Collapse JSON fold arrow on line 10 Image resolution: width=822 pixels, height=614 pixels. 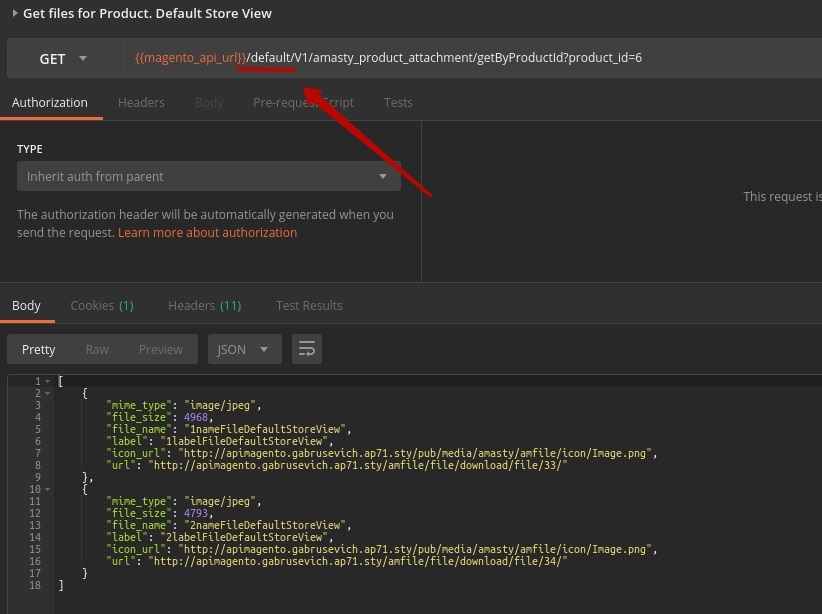[47, 489]
